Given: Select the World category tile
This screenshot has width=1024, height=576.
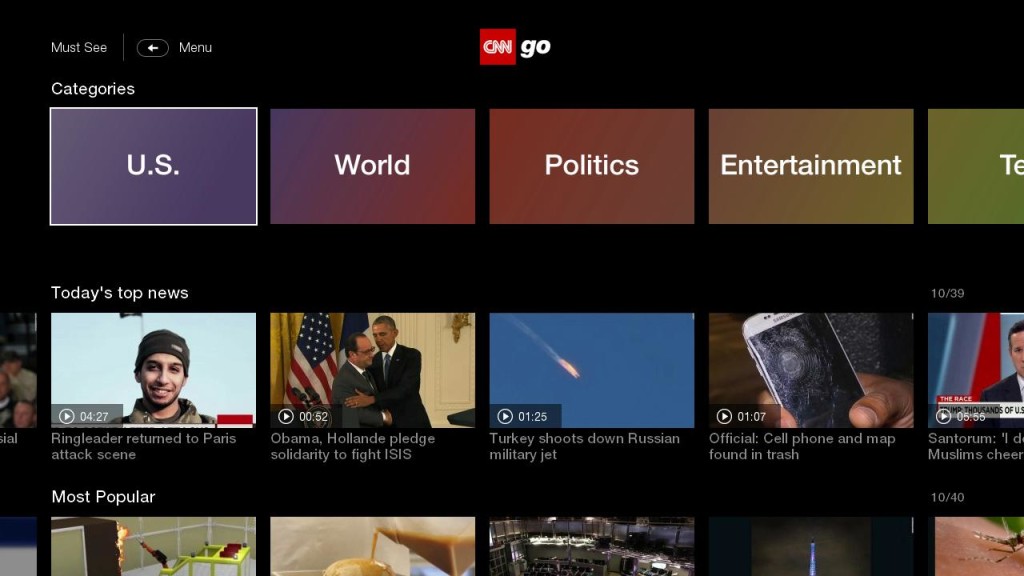Looking at the screenshot, I should [372, 166].
